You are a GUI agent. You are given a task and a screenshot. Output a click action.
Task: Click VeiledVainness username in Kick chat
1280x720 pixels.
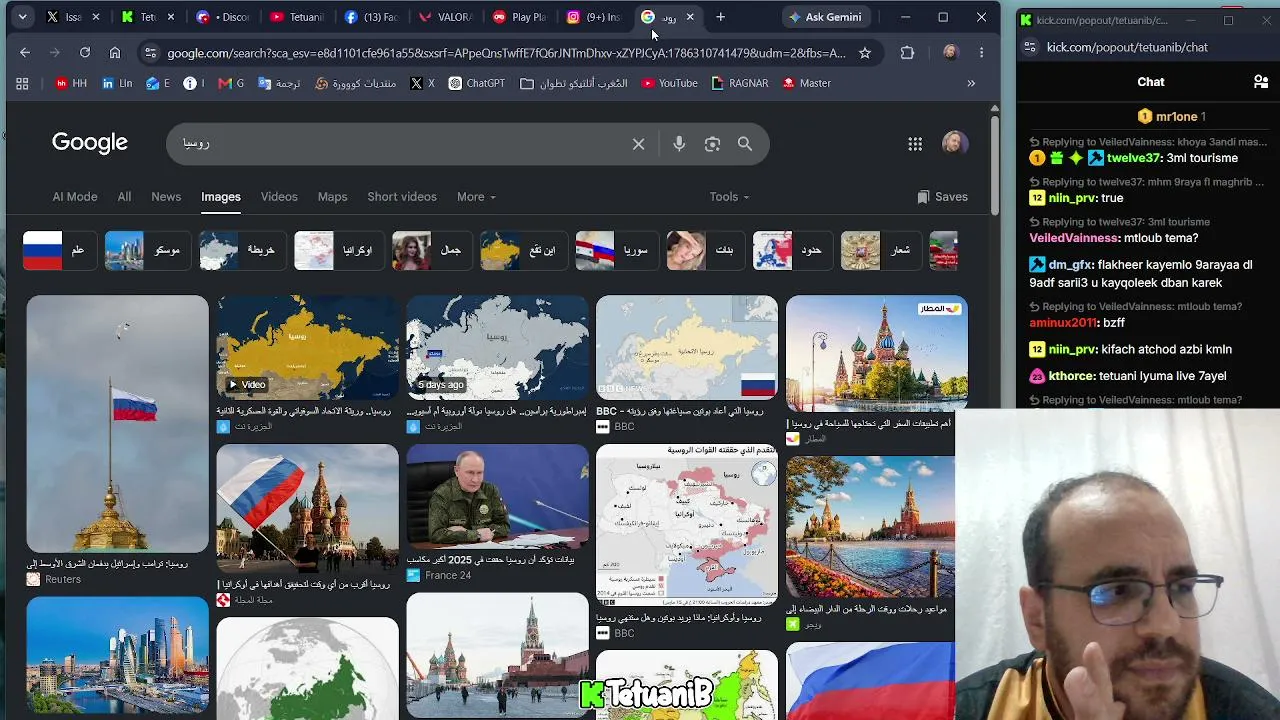[1074, 238]
